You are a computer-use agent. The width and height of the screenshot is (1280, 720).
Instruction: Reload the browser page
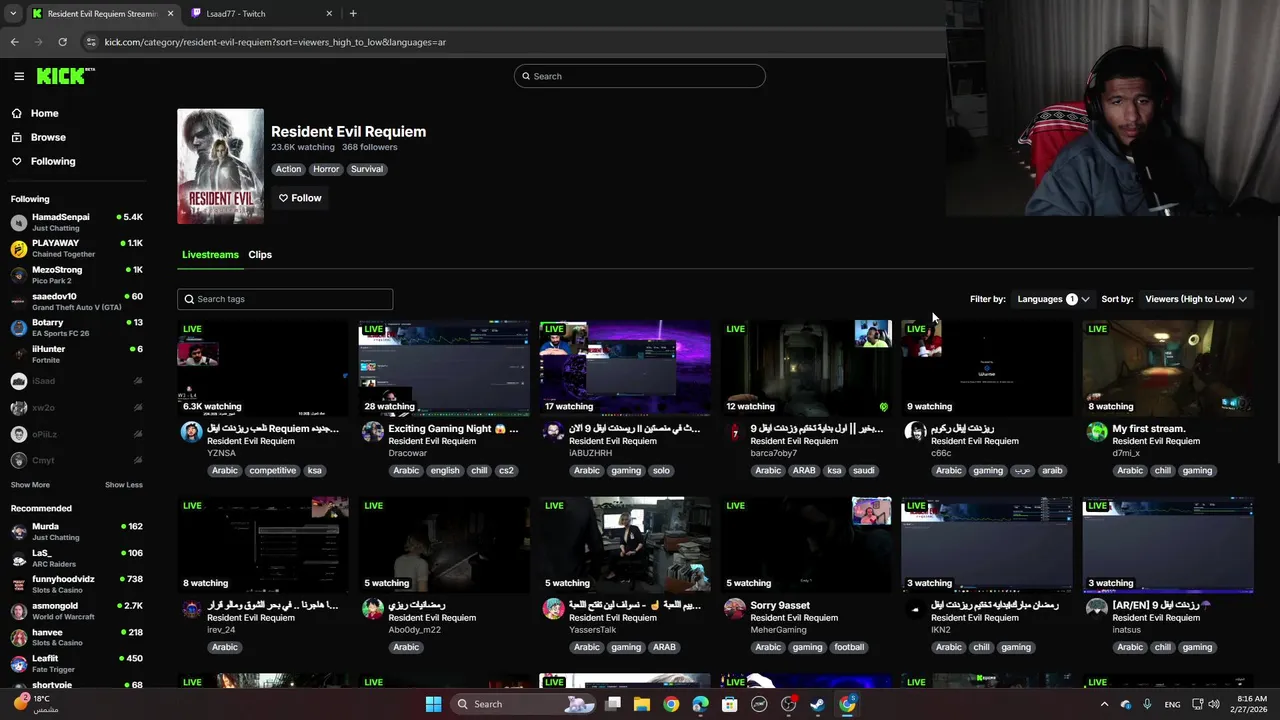tap(62, 42)
